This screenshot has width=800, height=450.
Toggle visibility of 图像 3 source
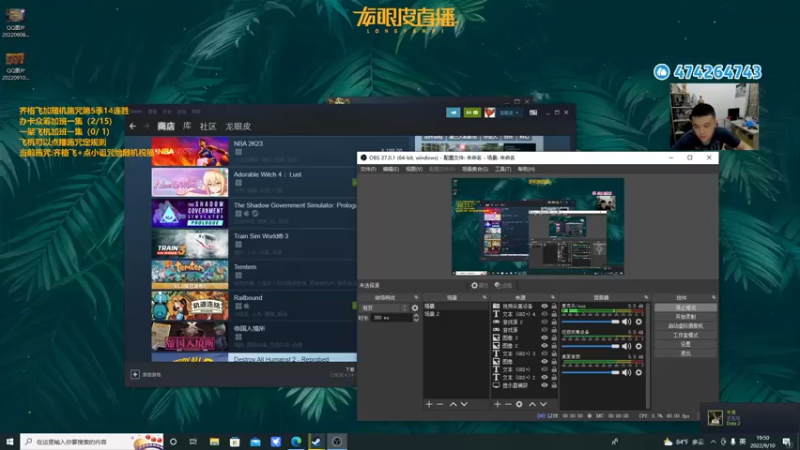coord(544,338)
